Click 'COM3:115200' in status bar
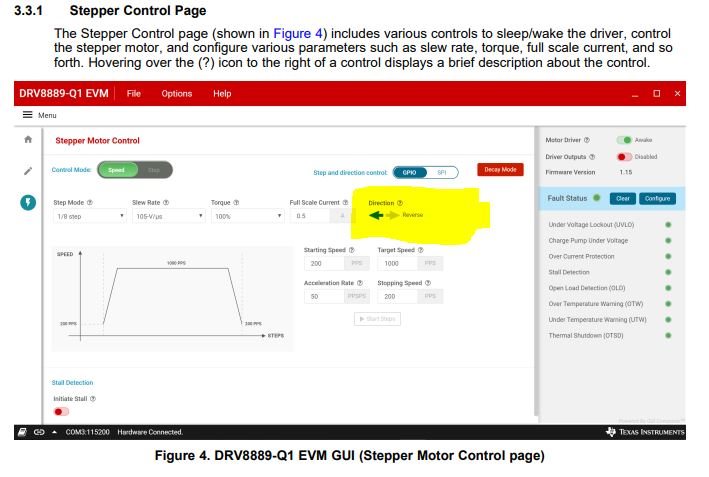Image resolution: width=709 pixels, height=477 pixels. (x=88, y=432)
